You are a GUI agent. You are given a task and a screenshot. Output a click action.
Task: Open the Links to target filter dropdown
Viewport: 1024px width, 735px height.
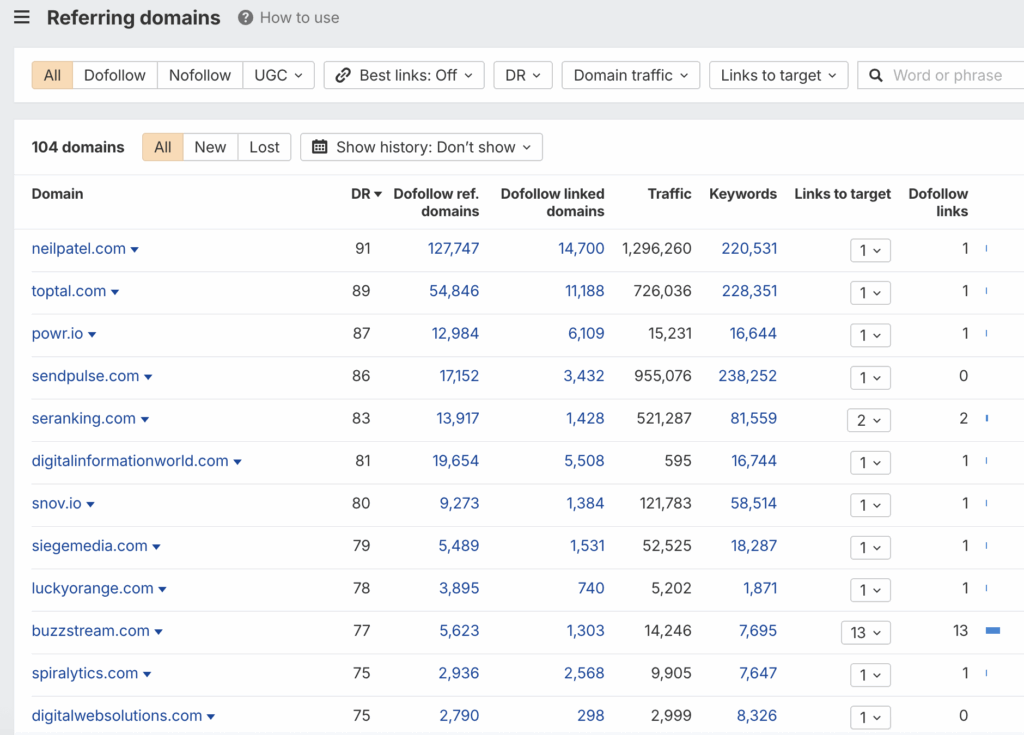tap(778, 75)
